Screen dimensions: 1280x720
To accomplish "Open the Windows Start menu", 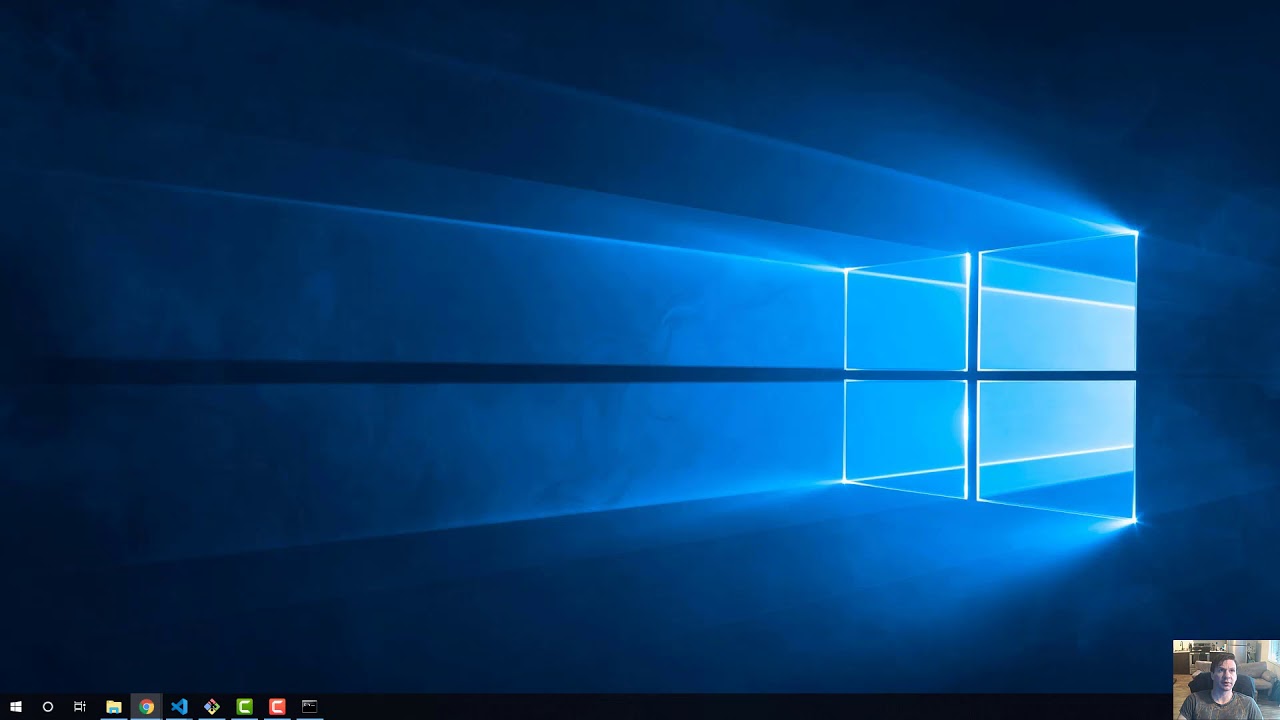I will [16, 707].
